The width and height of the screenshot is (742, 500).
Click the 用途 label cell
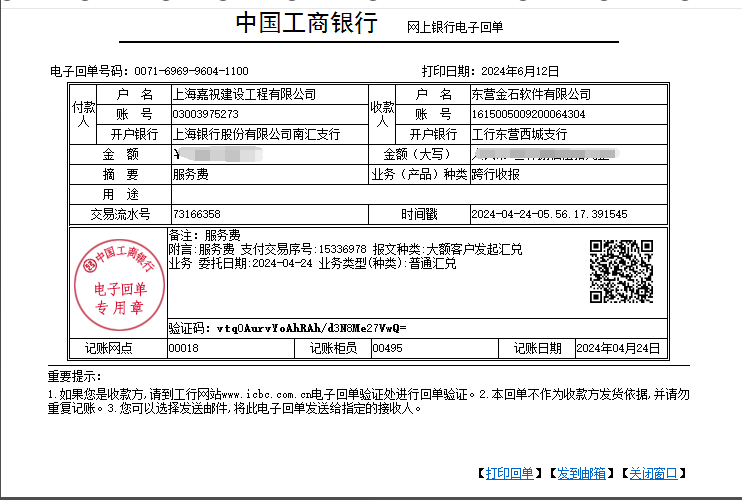point(120,194)
